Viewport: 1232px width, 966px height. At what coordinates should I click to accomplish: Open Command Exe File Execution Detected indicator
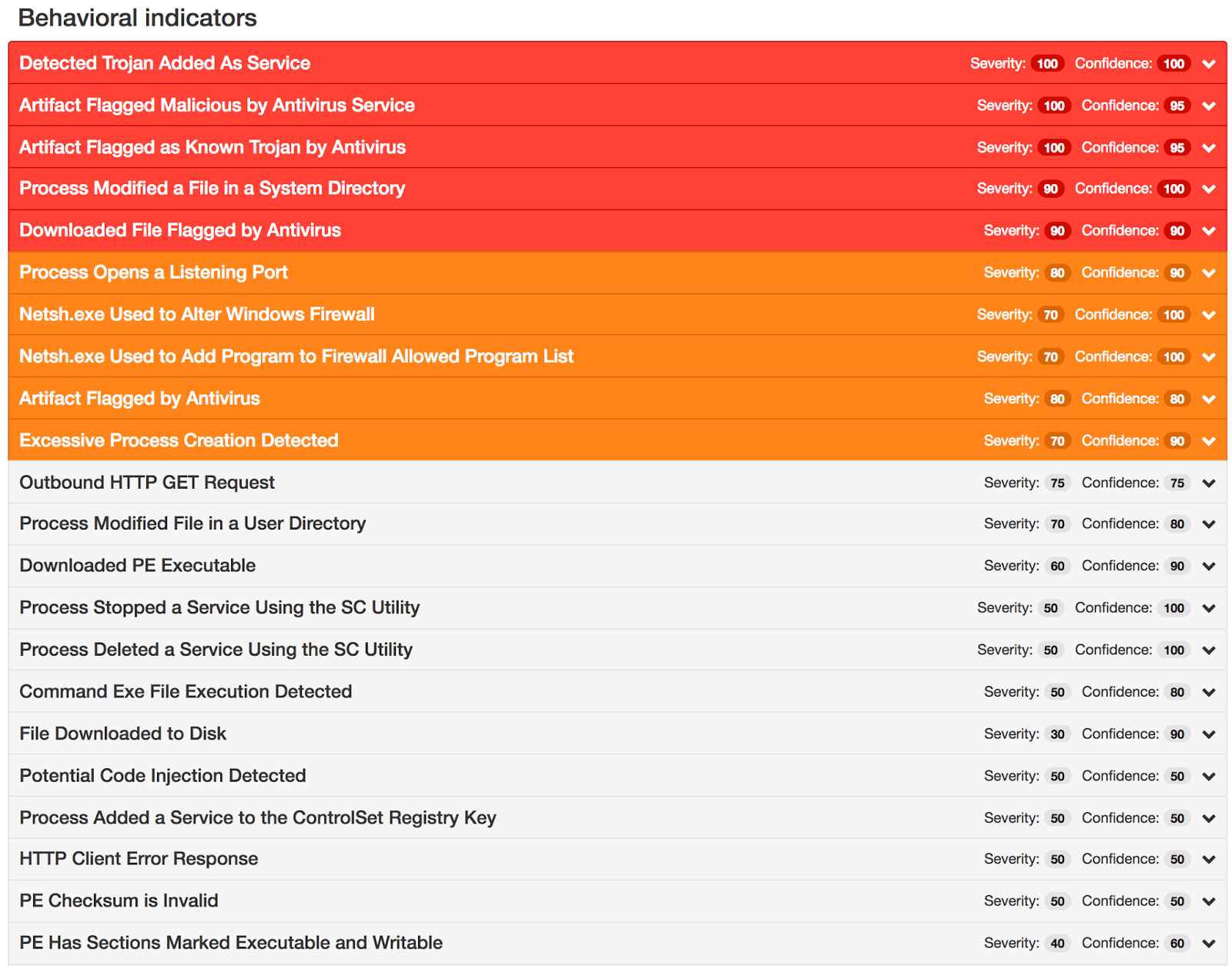point(186,691)
